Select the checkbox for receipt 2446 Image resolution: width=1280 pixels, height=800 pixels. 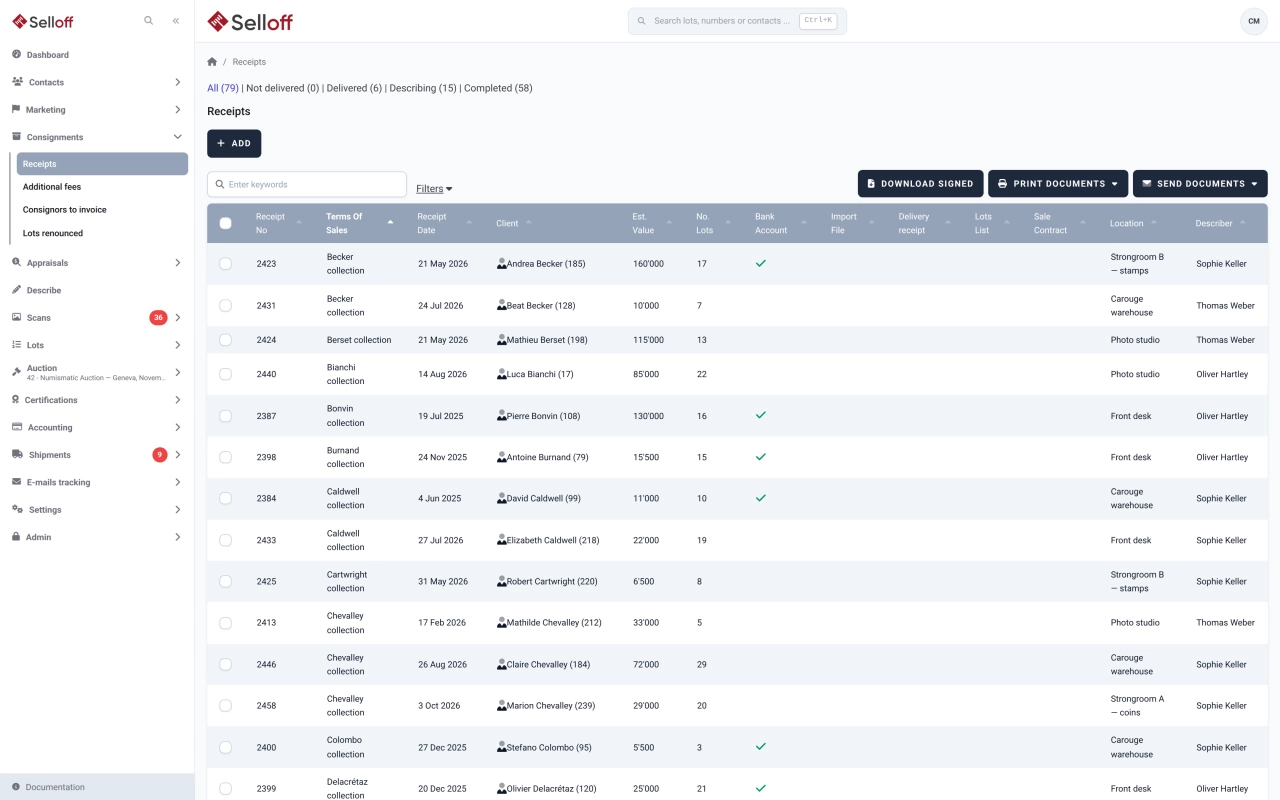tap(225, 664)
